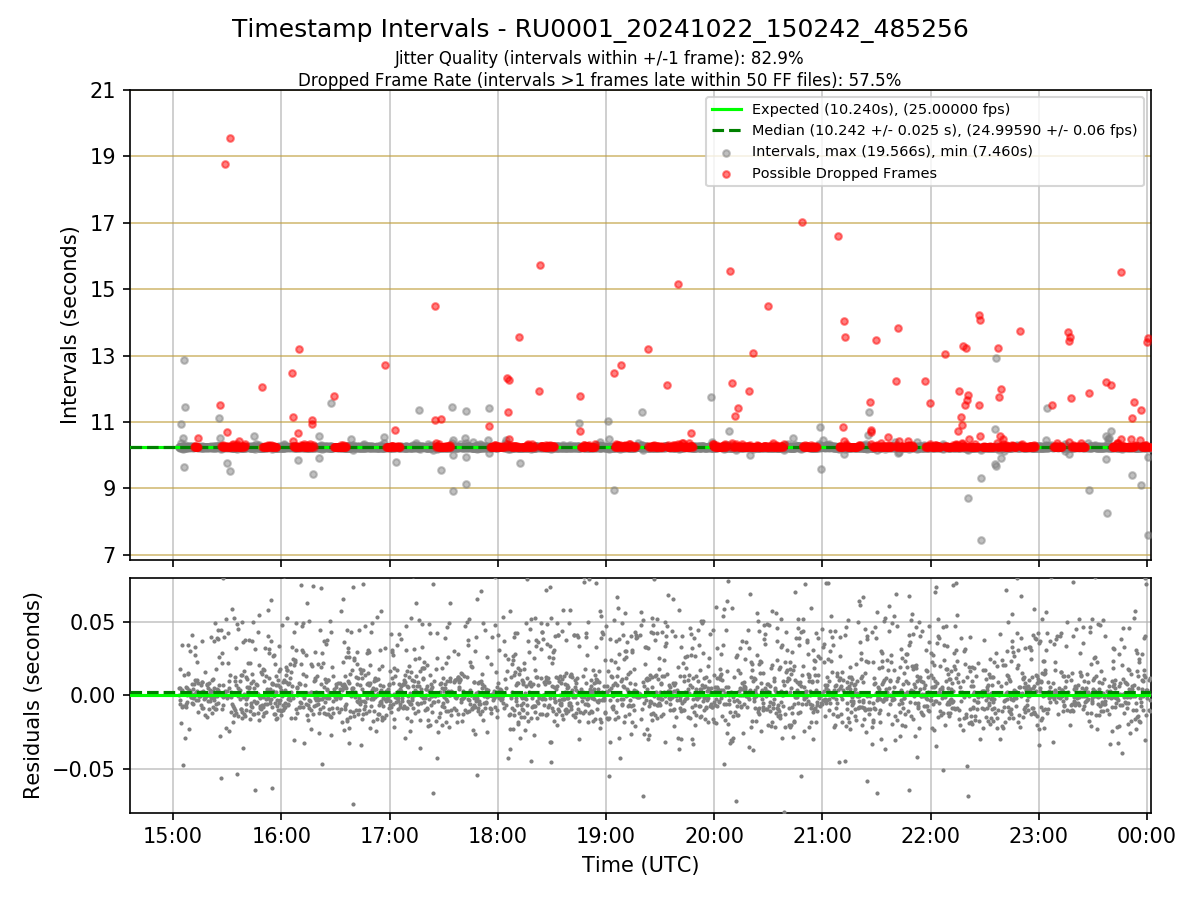
Task: Click the red dropped-frame point at 17 seconds near 20:50
Action: (802, 222)
